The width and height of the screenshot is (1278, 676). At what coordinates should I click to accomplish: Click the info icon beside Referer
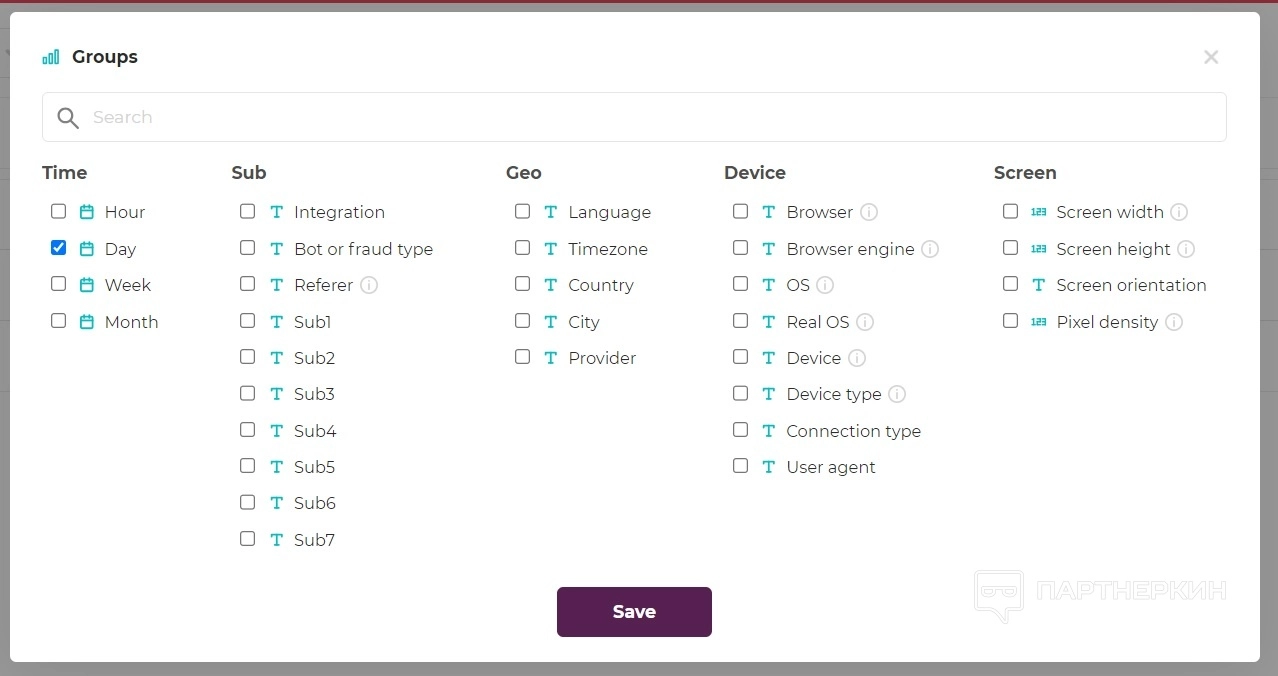tap(369, 285)
